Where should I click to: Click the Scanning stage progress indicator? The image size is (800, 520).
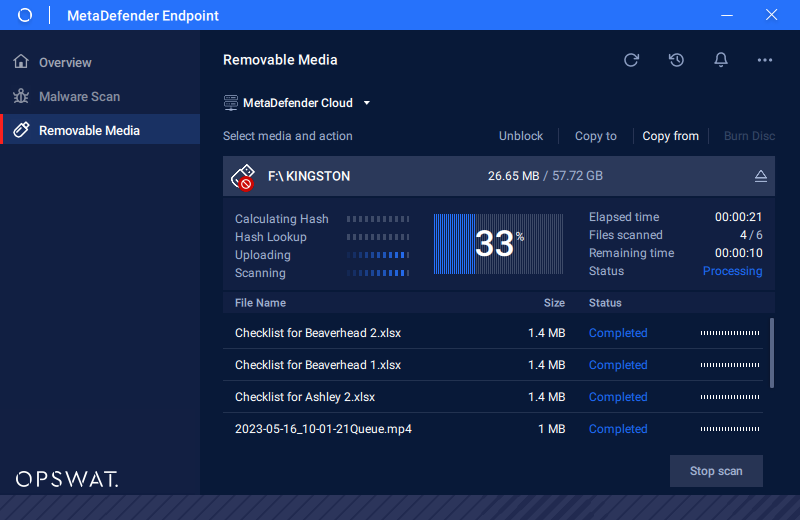pyautogui.click(x=378, y=273)
